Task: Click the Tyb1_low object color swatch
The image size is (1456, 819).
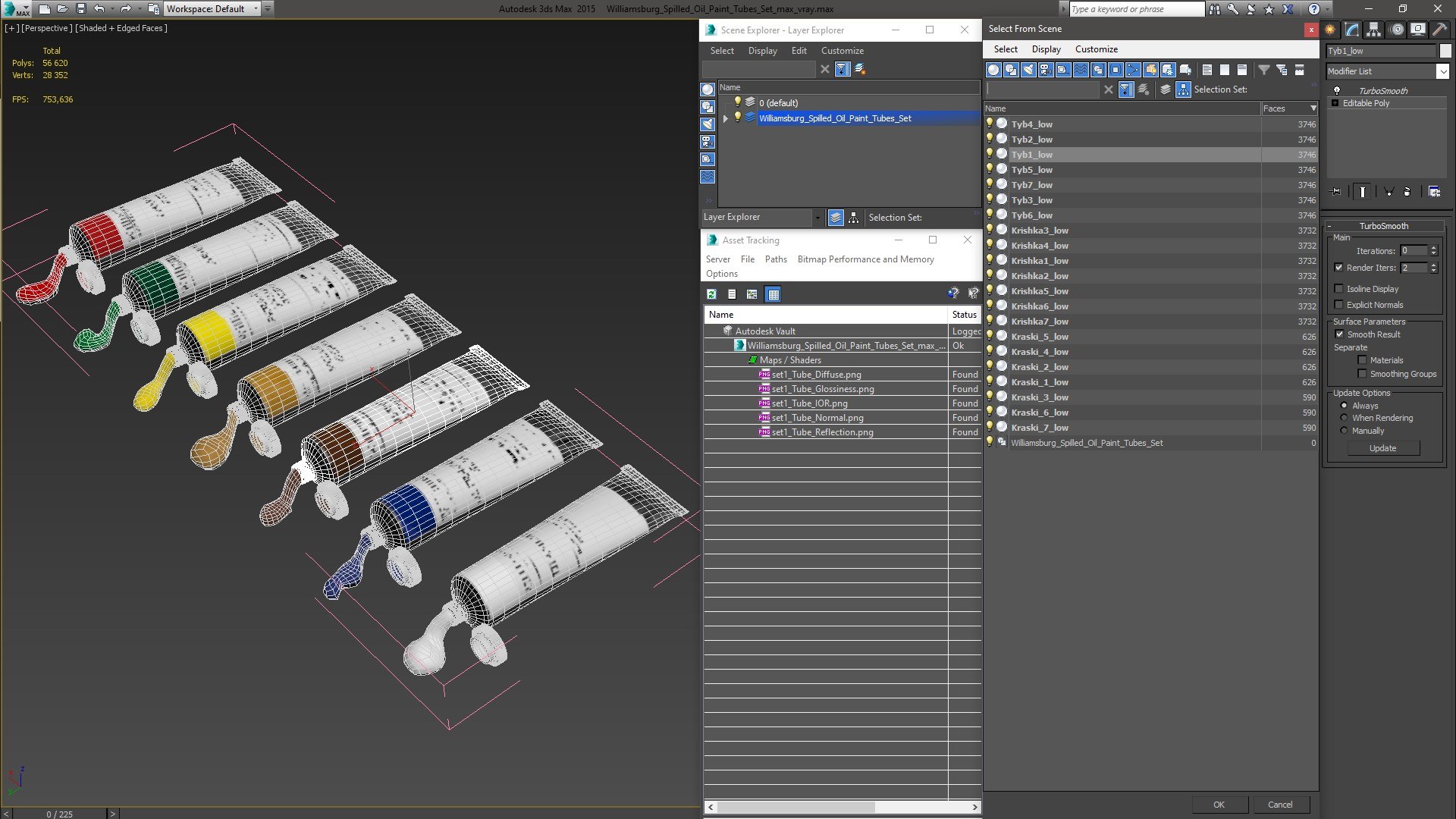Action: click(1445, 51)
